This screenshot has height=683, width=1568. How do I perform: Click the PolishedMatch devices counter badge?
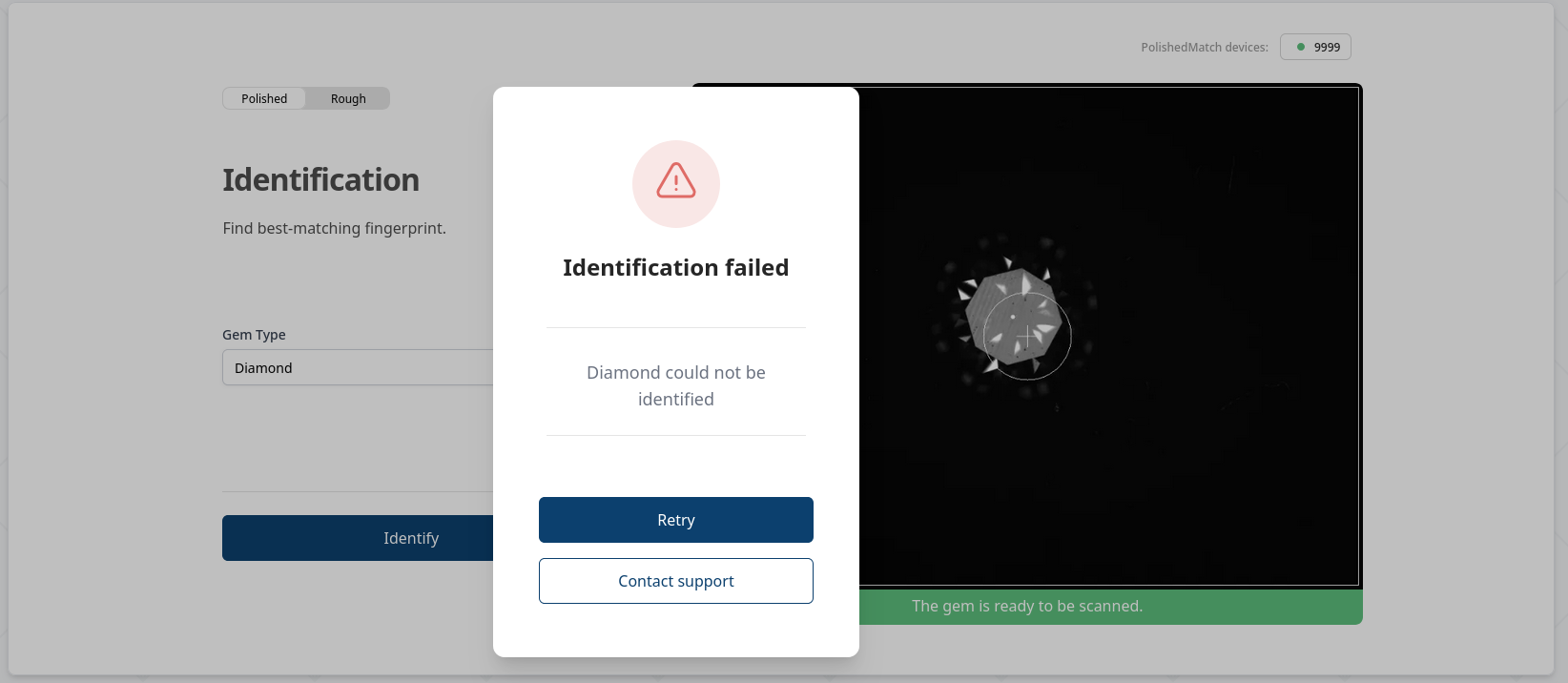pyautogui.click(x=1315, y=46)
